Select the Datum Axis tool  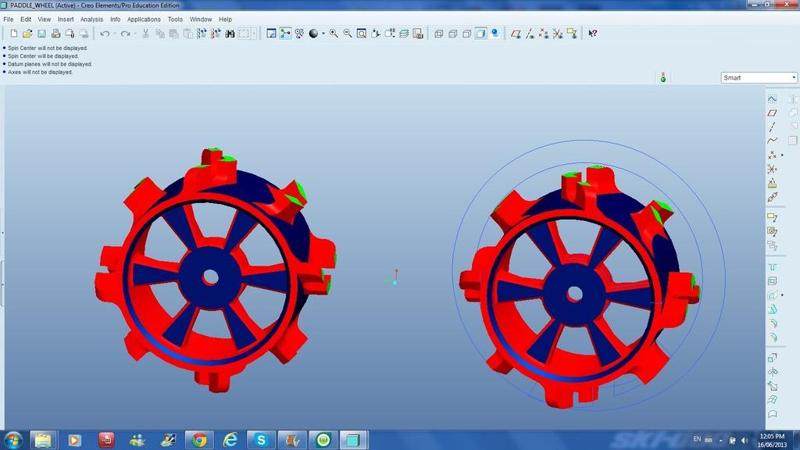(772, 127)
